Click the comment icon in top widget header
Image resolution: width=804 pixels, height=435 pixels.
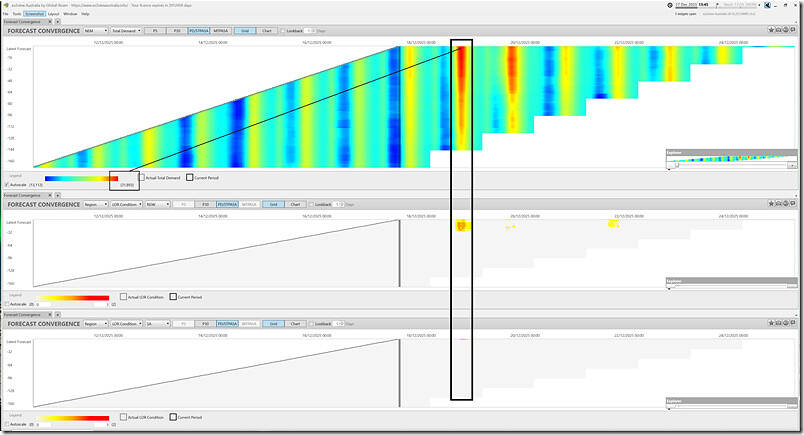pos(793,30)
